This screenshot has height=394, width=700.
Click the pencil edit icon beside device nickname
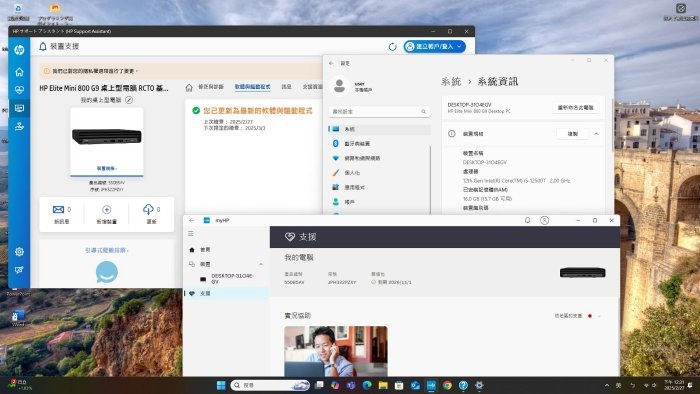tap(129, 100)
